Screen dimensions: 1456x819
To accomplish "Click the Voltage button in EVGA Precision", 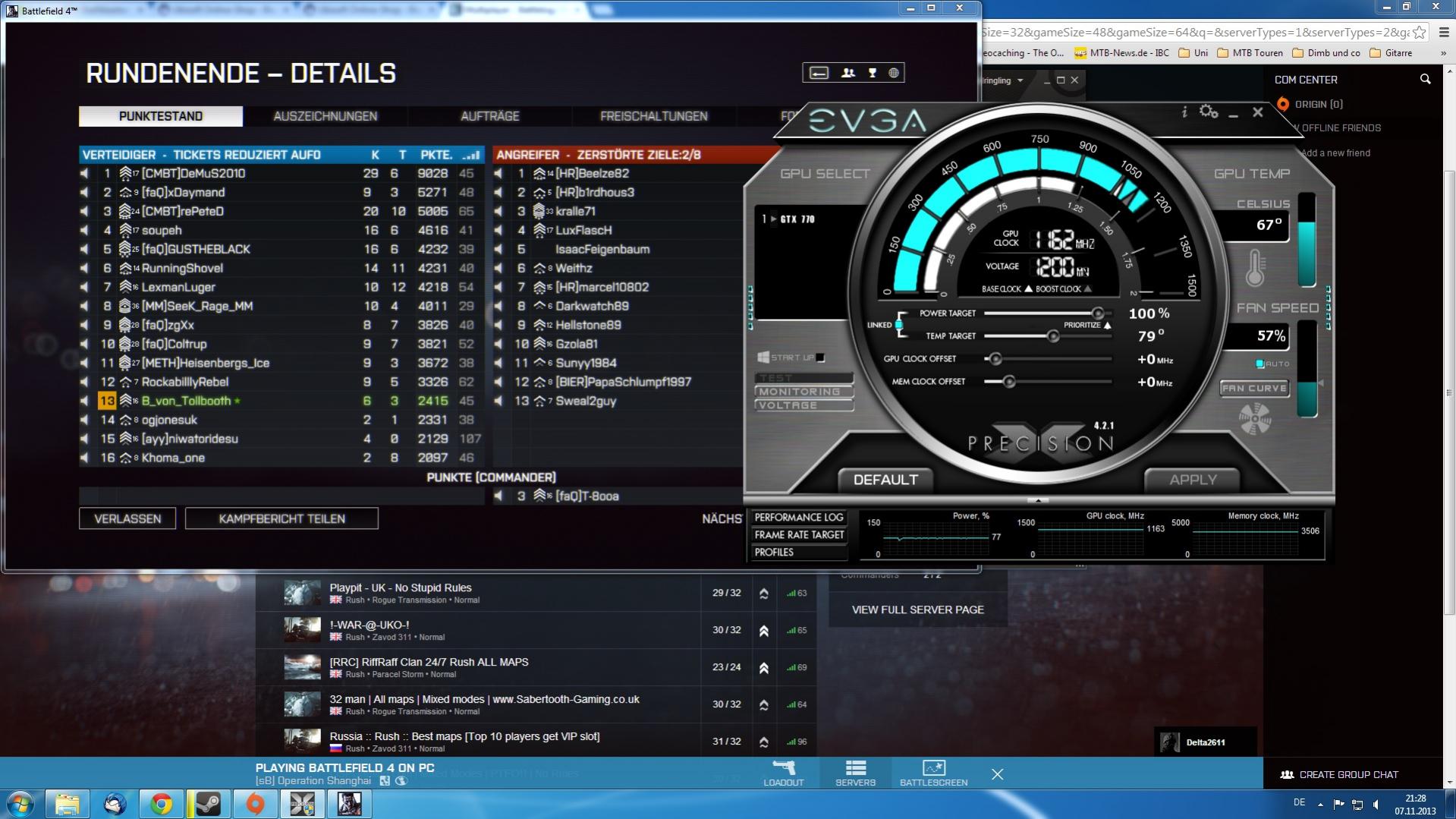I will pos(803,405).
